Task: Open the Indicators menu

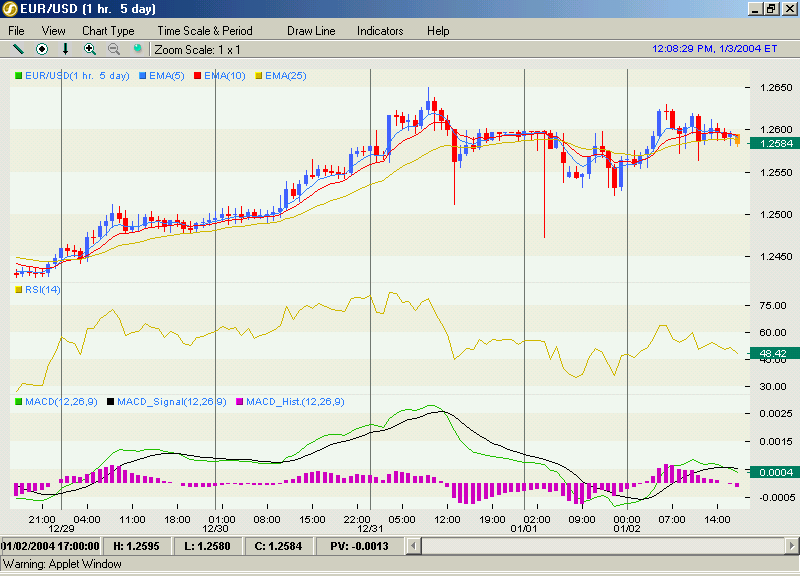Action: coord(380,31)
